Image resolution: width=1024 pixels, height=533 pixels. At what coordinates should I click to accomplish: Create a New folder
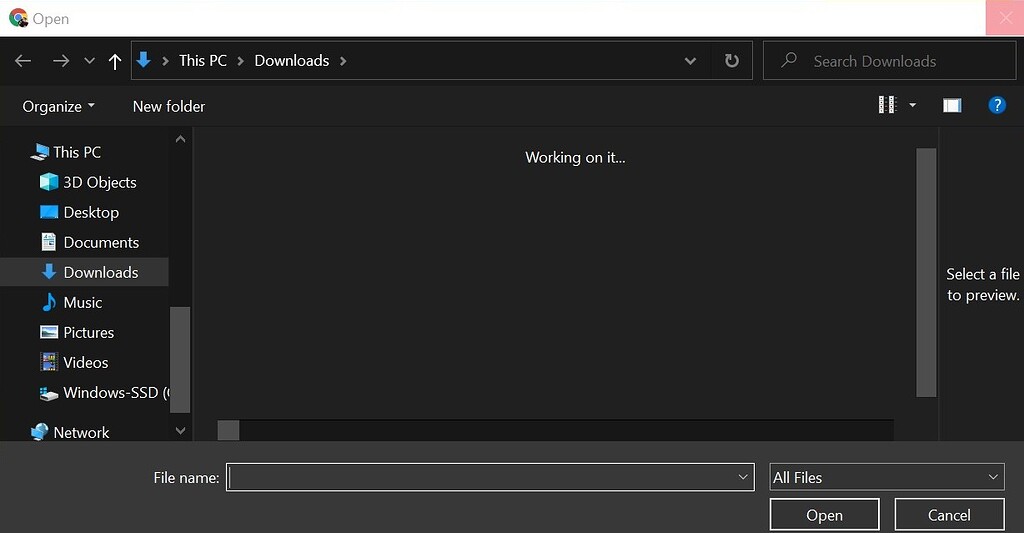pyautogui.click(x=168, y=106)
